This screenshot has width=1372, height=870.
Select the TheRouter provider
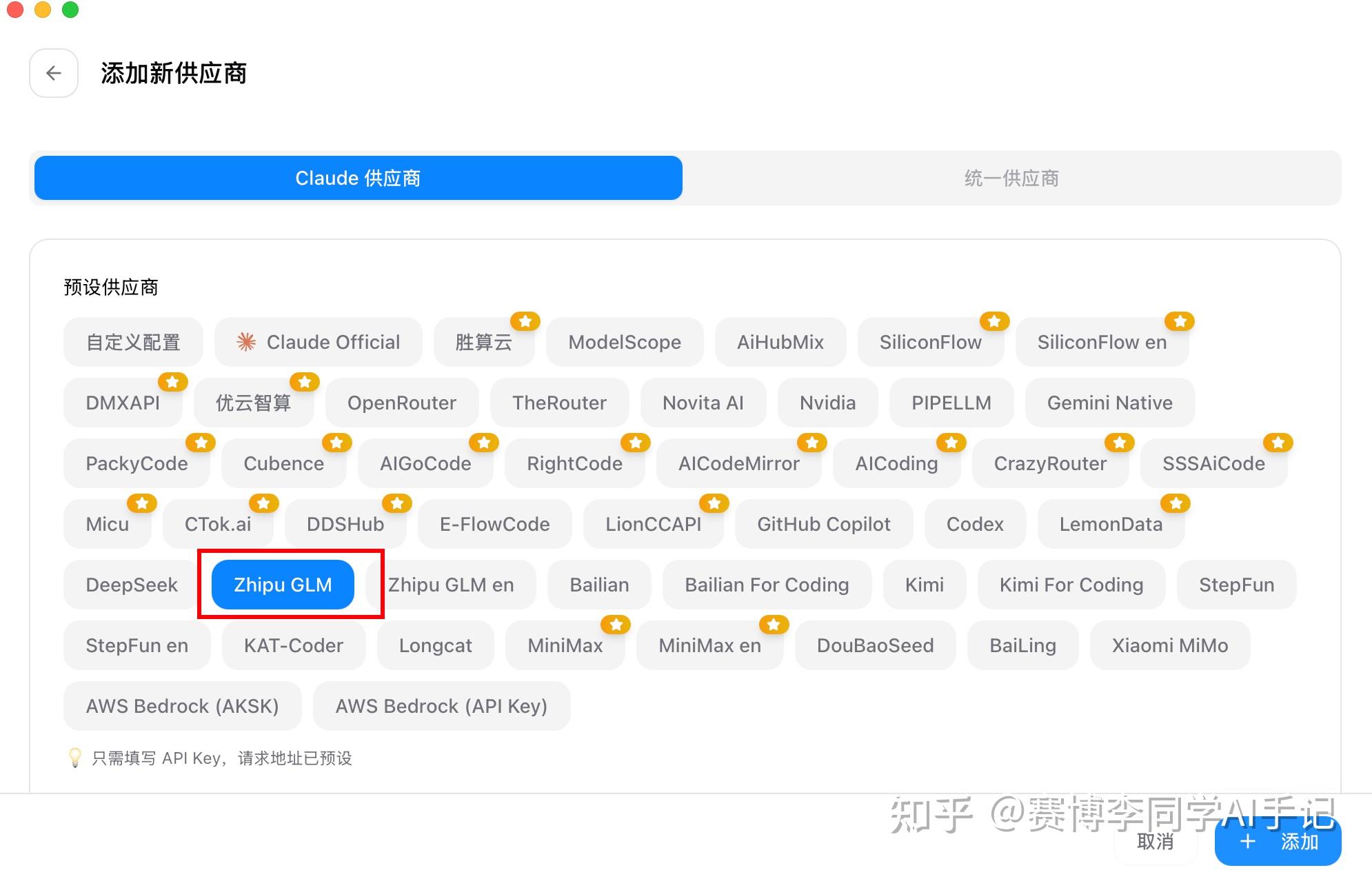pyautogui.click(x=559, y=403)
